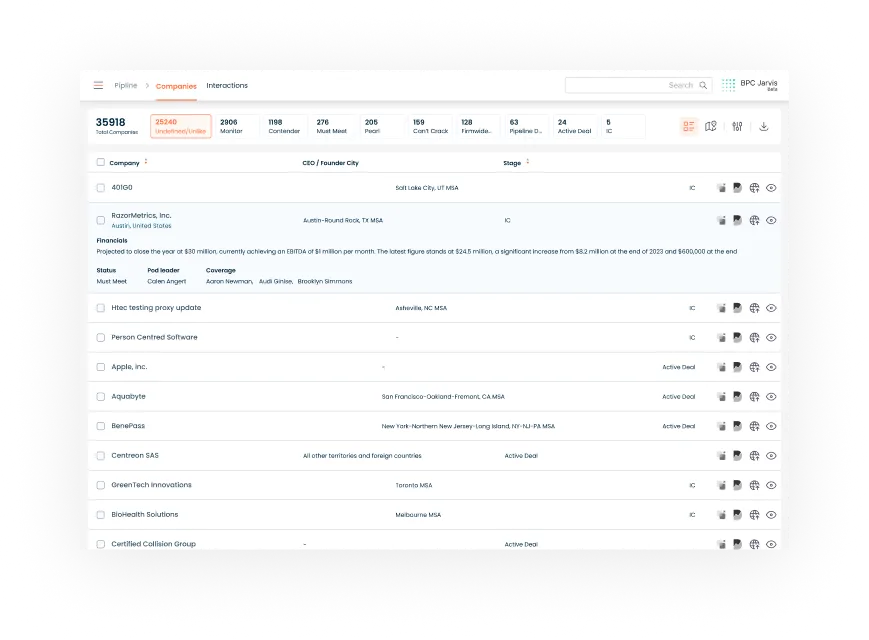Check the RazorMetrics, Inc. checkbox

click(100, 220)
